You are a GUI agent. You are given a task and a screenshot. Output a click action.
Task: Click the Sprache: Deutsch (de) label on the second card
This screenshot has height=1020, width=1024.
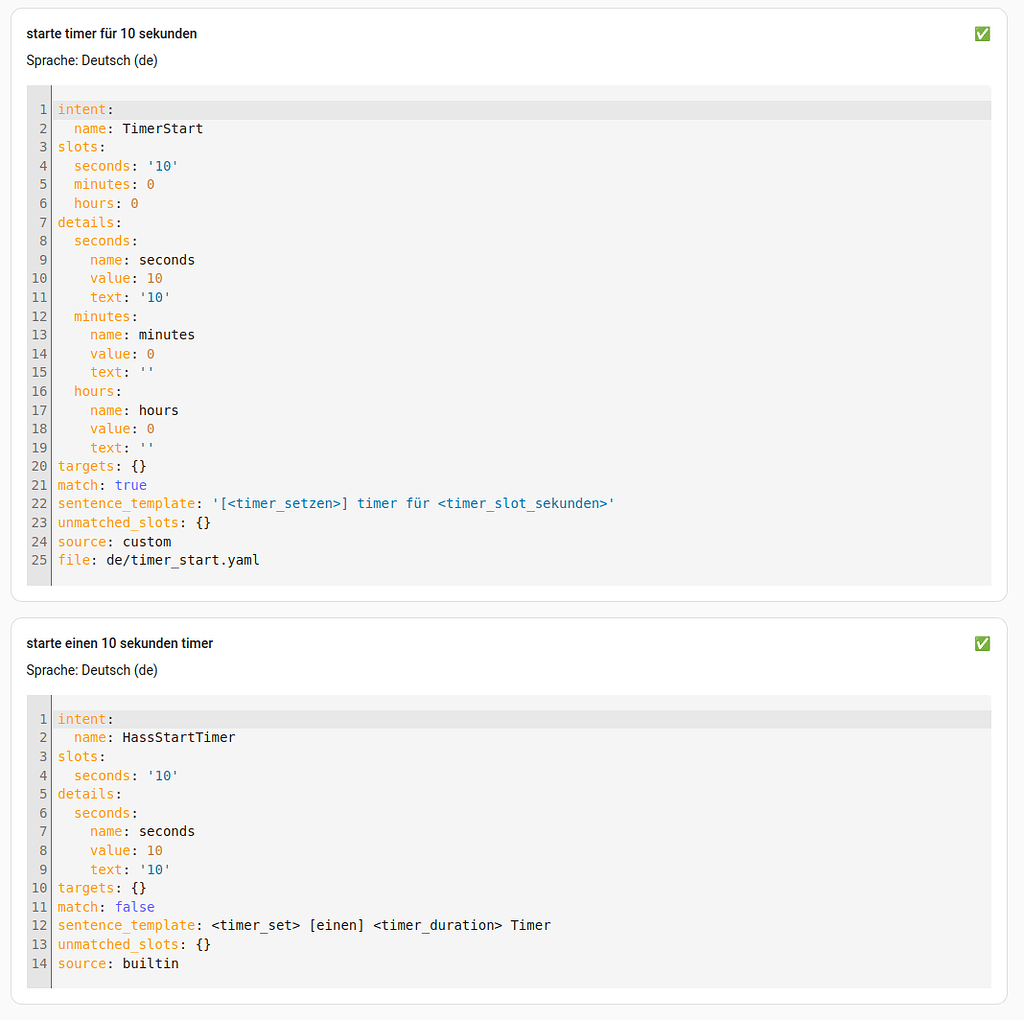(x=91, y=670)
